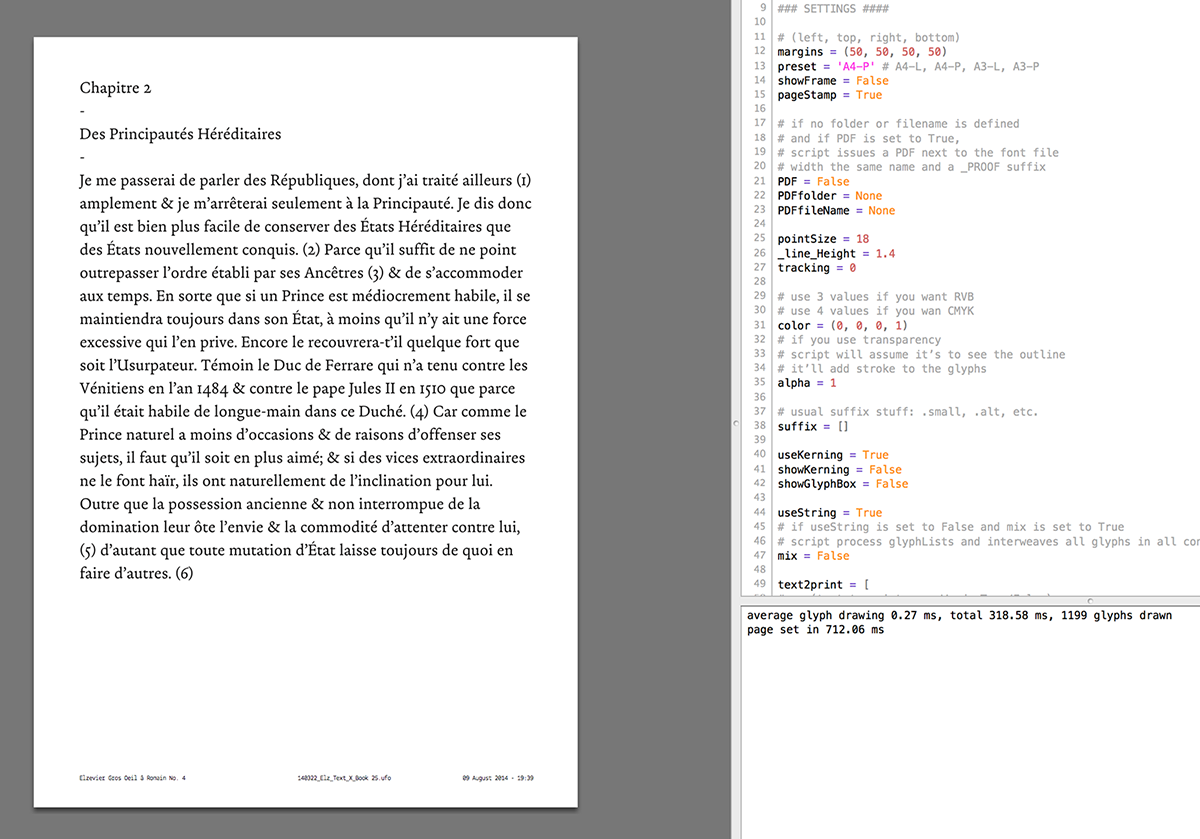The image size is (1200, 839).
Task: Click the pointSize value 18
Action: [862, 239]
